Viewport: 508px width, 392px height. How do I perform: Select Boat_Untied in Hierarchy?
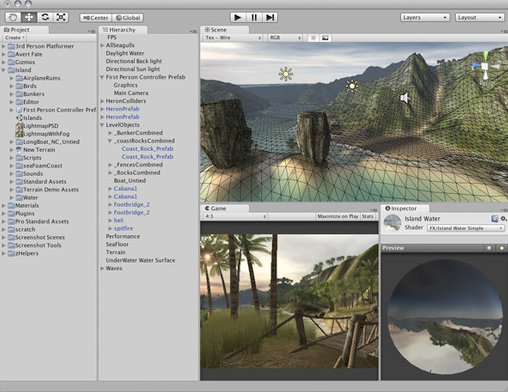[x=130, y=181]
